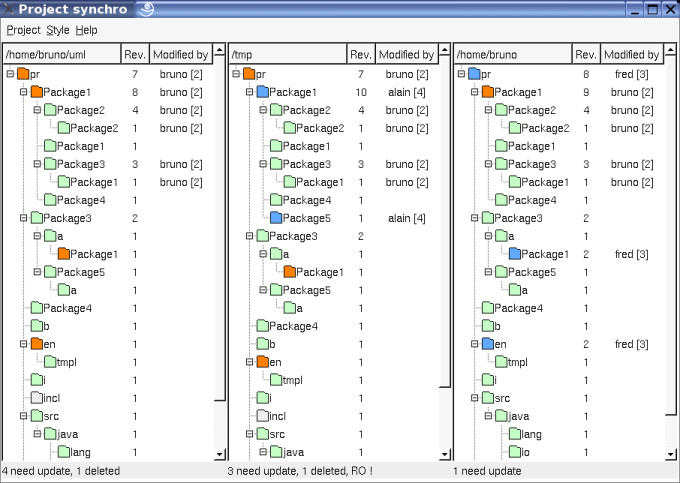Click blue en folder icon in /home/bruno pane
Screen dimensions: 680x483
pyautogui.click(x=488, y=344)
